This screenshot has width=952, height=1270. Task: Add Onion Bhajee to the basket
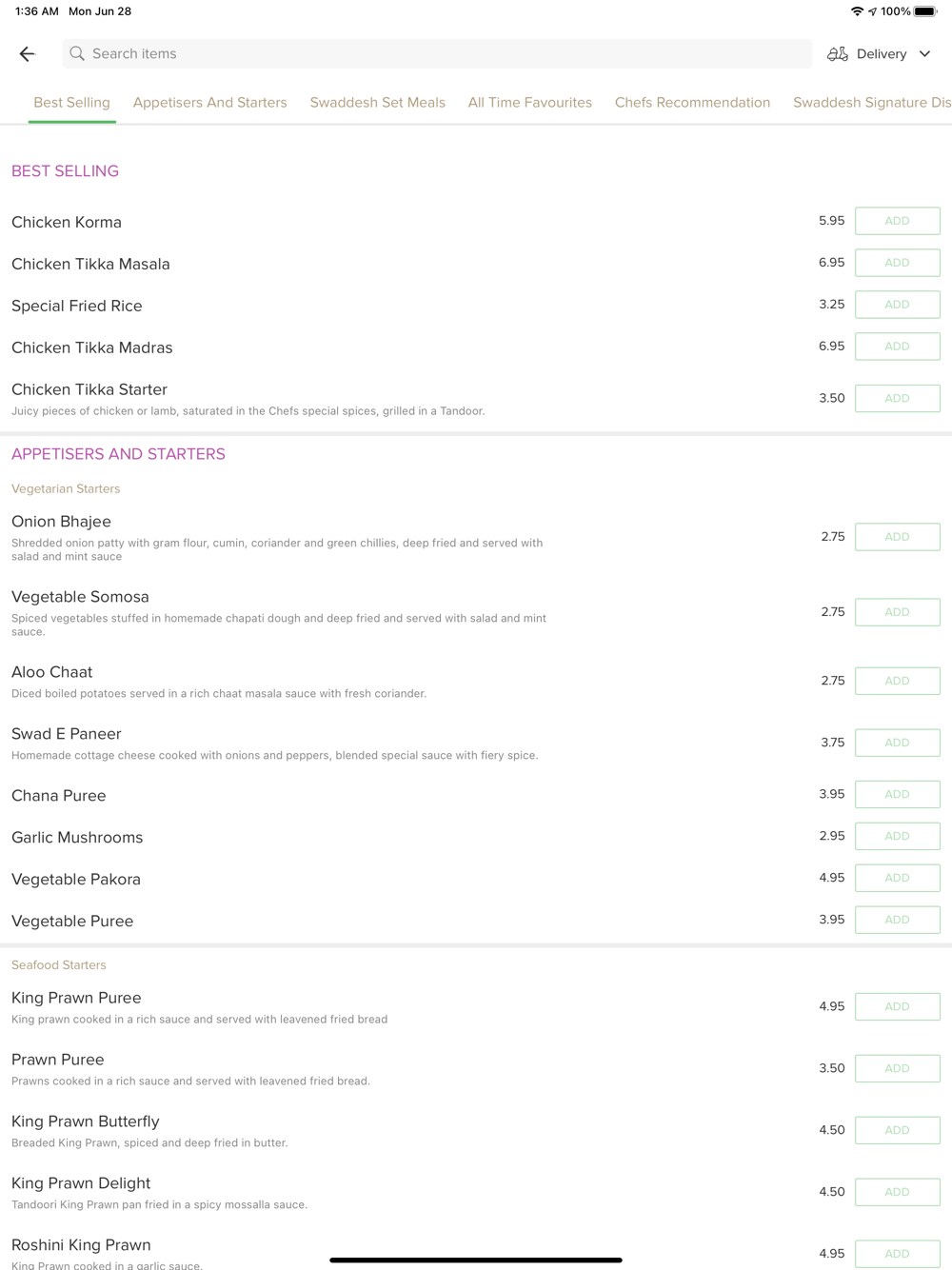point(897,537)
